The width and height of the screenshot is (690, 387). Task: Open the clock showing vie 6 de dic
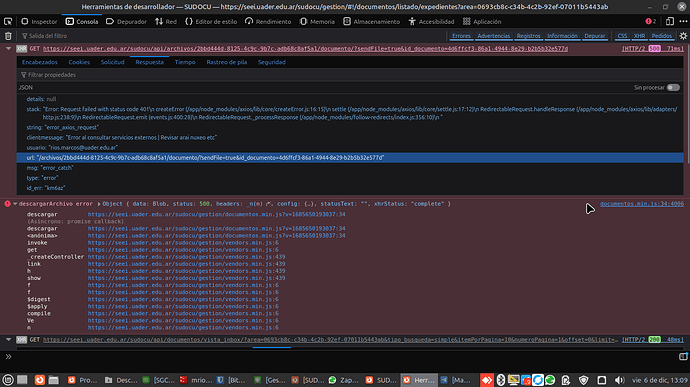click(x=660, y=380)
